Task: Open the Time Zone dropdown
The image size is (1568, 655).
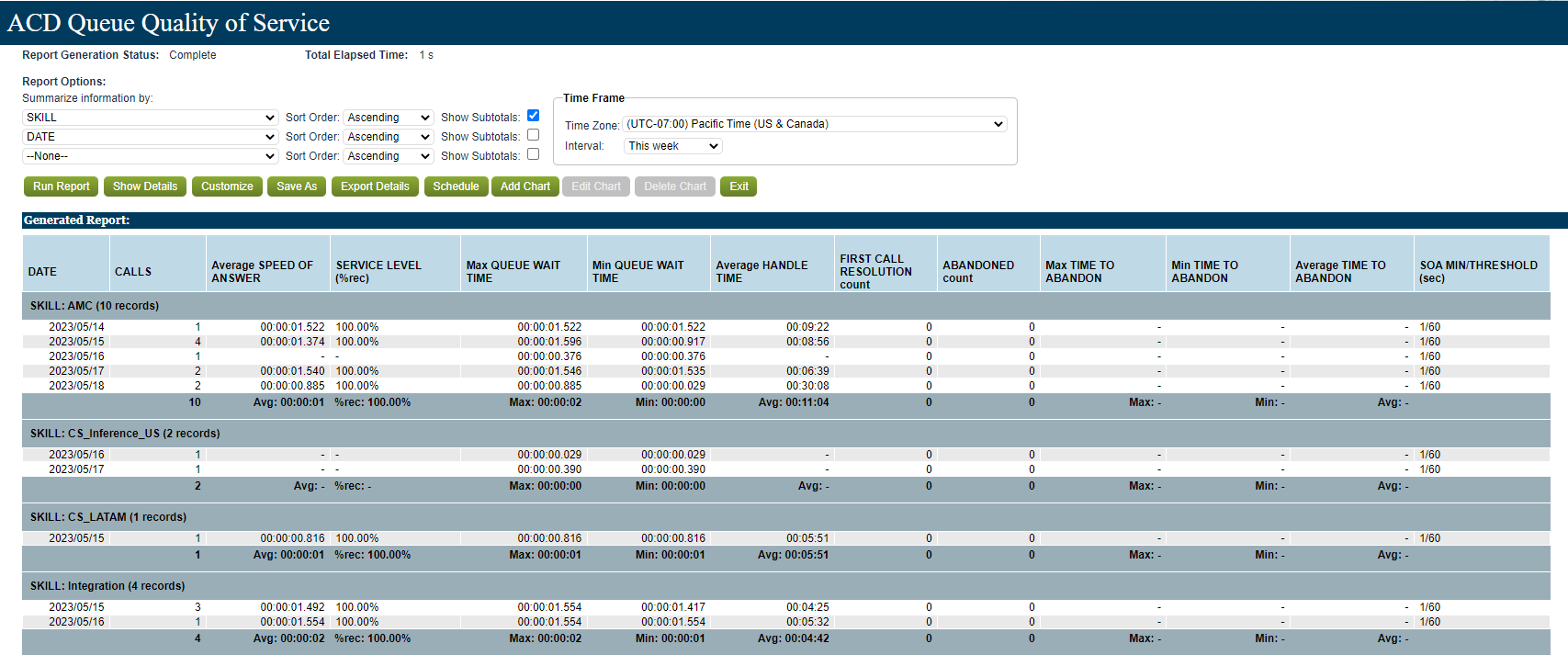Action: [815, 124]
